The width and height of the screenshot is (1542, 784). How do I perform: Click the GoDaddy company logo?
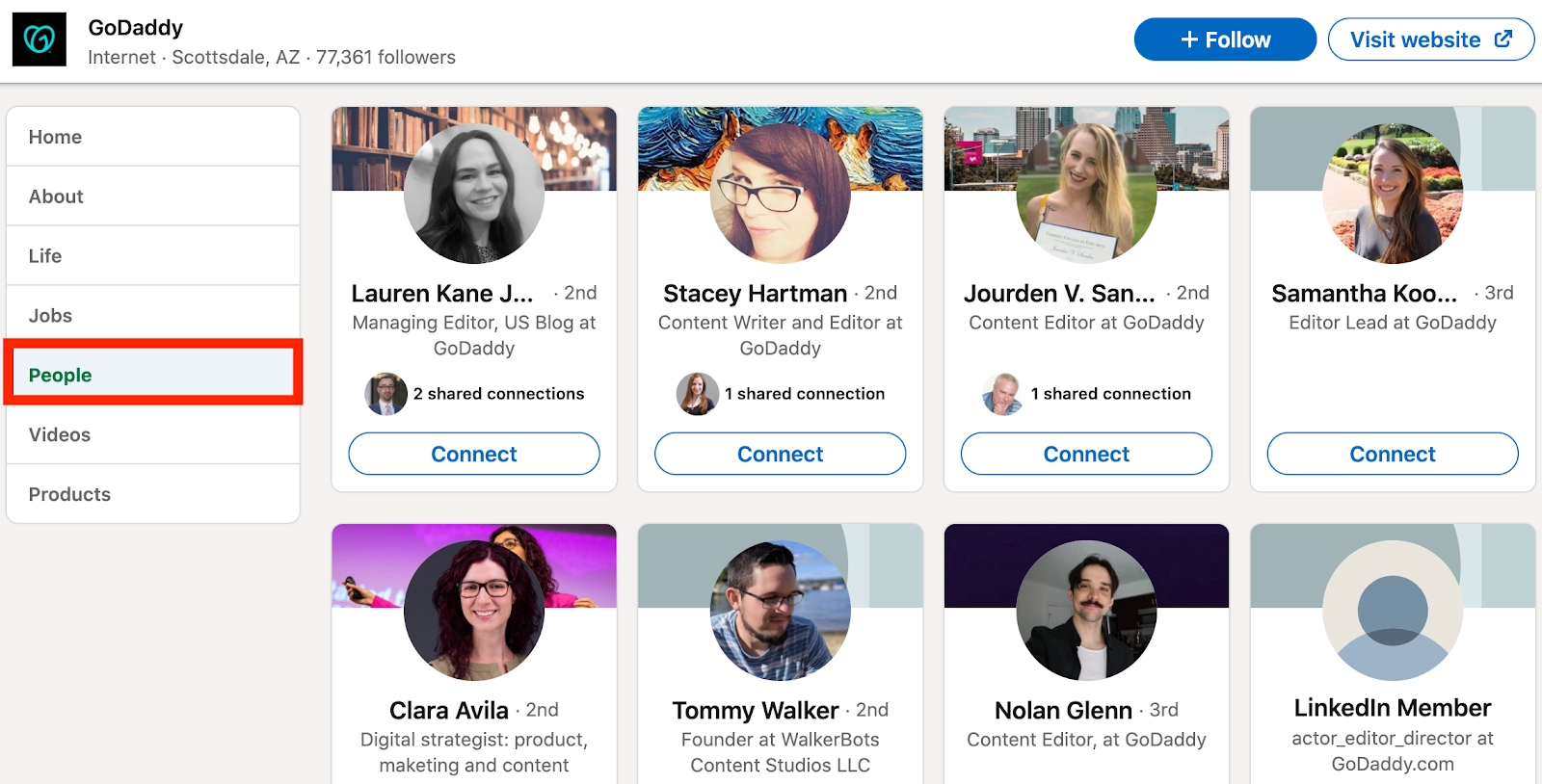40,39
